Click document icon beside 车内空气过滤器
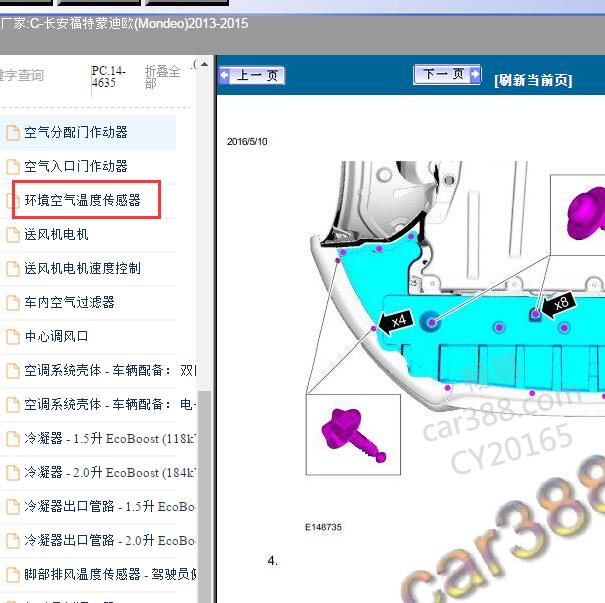 (13, 302)
